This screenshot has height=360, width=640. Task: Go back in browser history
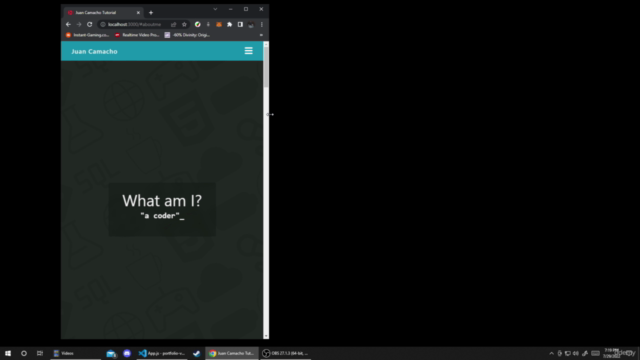point(68,24)
